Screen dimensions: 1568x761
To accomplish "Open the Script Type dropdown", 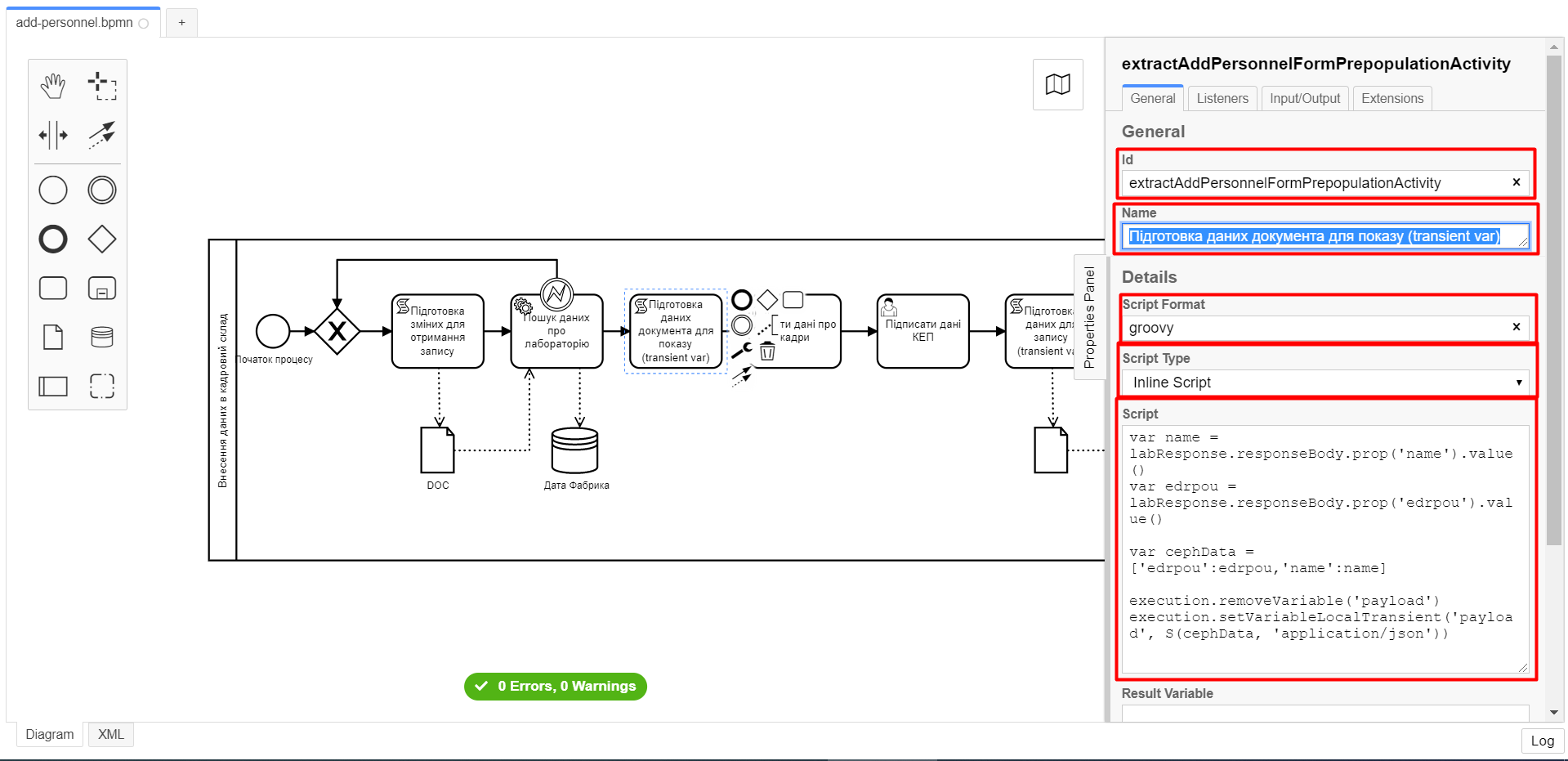I will (x=1325, y=383).
